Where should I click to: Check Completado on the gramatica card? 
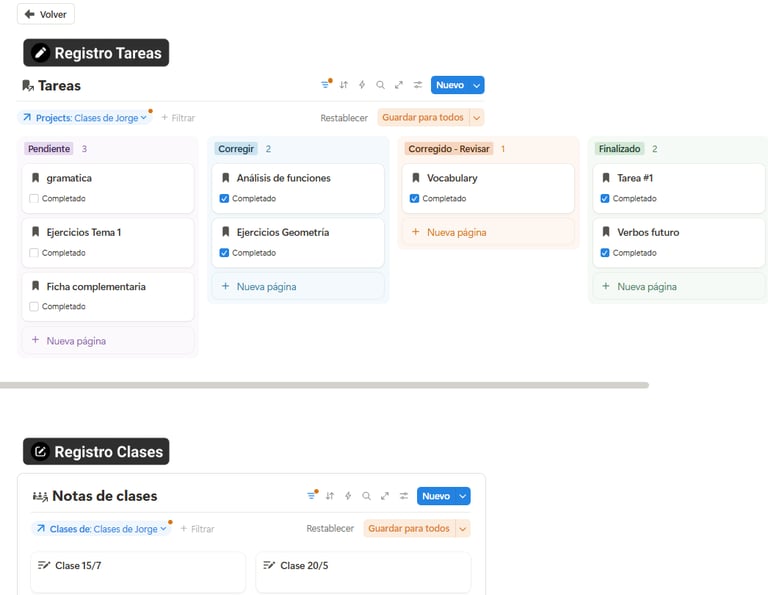(x=34, y=198)
